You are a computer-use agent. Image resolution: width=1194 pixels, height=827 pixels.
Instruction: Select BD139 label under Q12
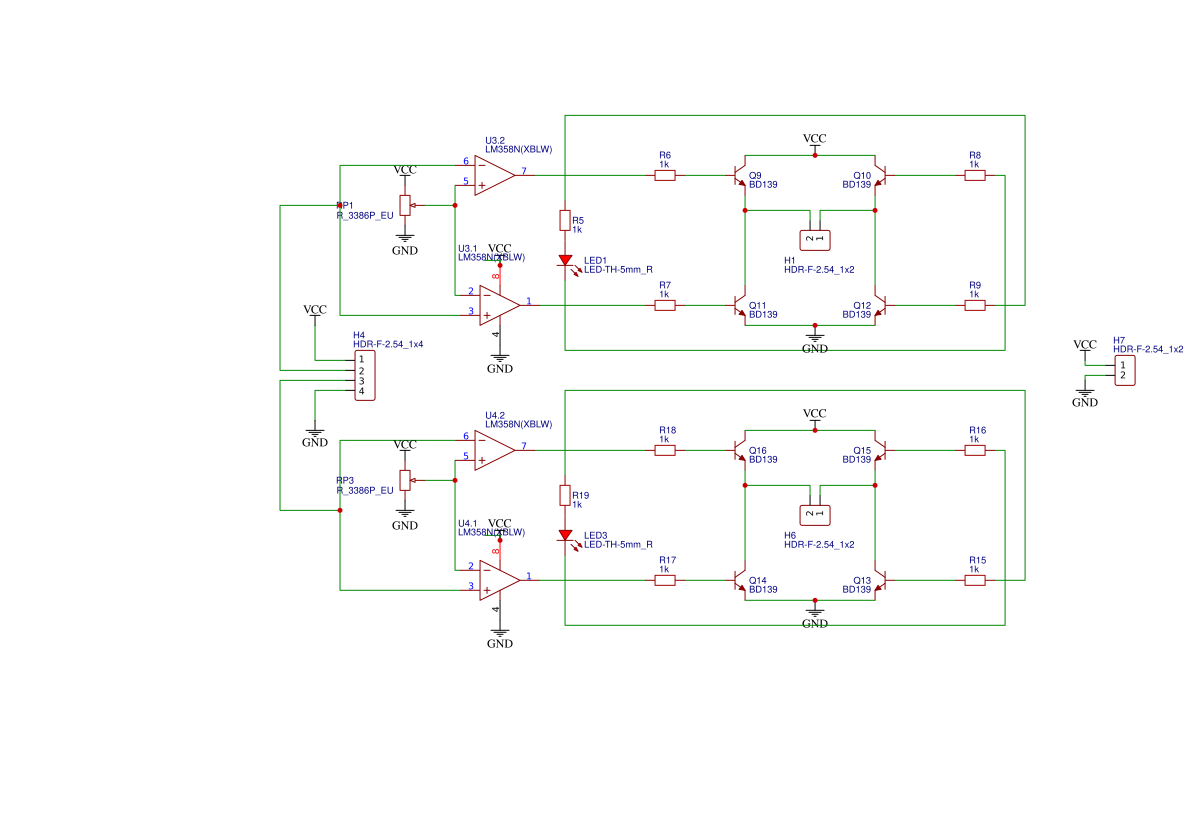tap(857, 315)
